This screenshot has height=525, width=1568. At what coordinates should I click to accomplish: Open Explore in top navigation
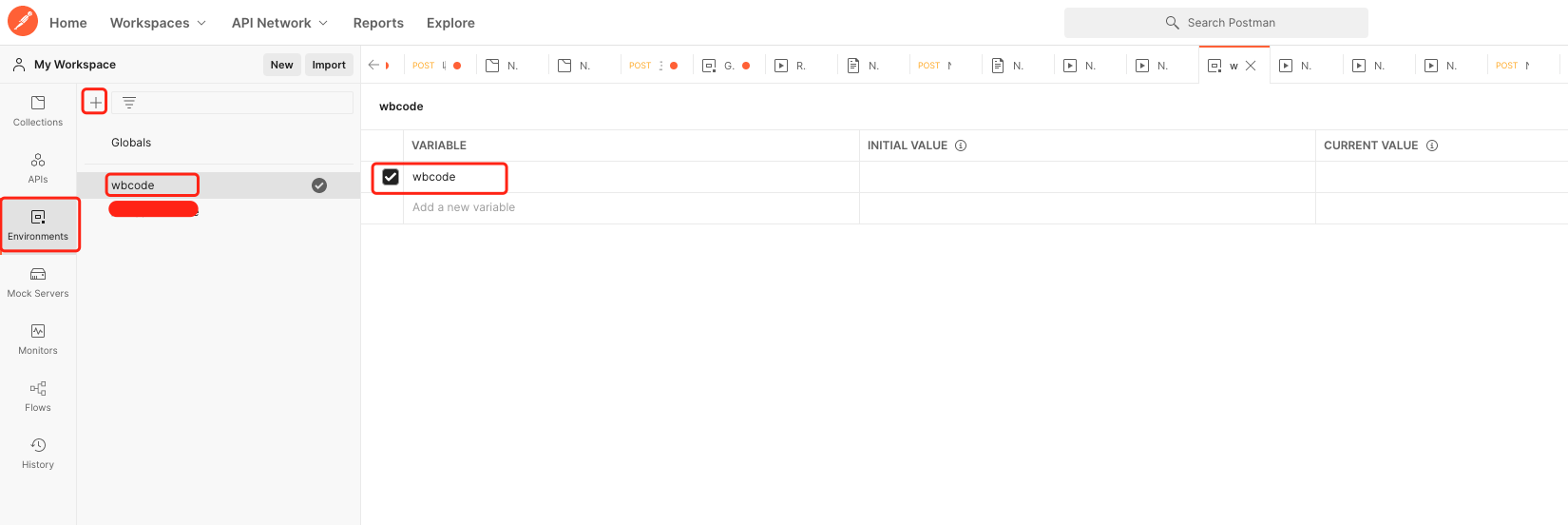[x=450, y=23]
